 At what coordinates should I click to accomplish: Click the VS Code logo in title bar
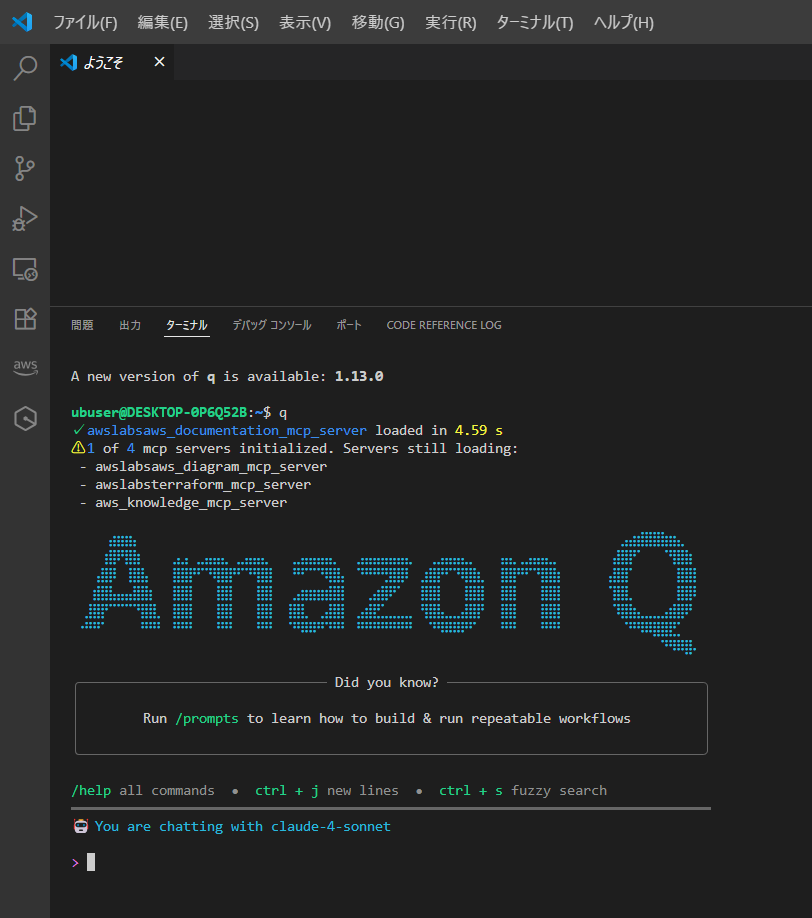pos(22,22)
